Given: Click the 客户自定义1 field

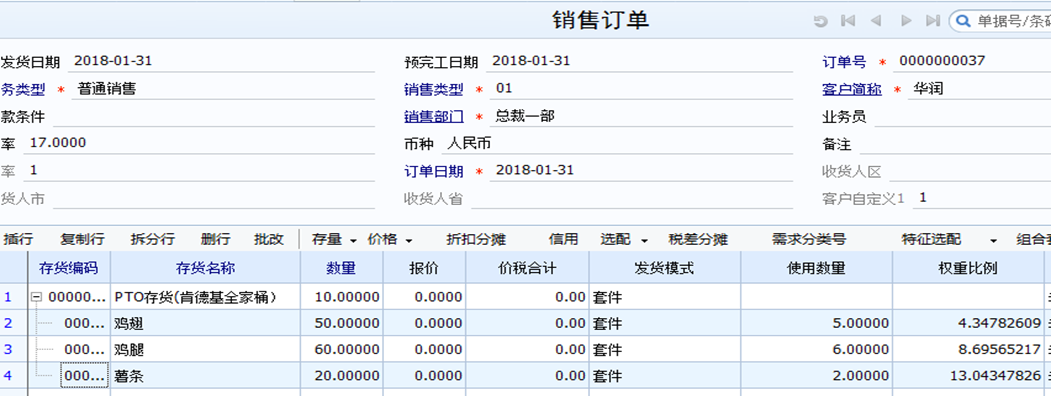Looking at the screenshot, I should 982,198.
